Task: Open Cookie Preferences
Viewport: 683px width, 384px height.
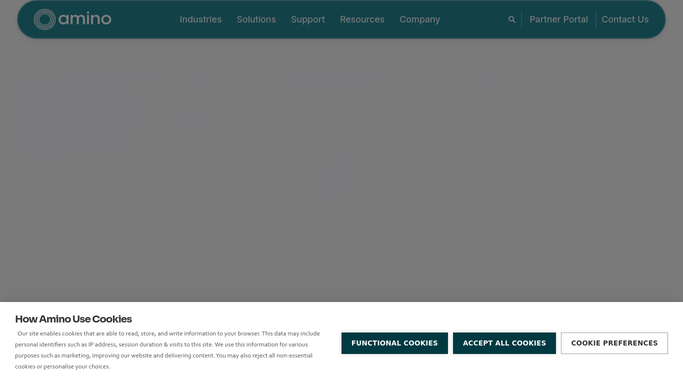Action: (x=614, y=343)
